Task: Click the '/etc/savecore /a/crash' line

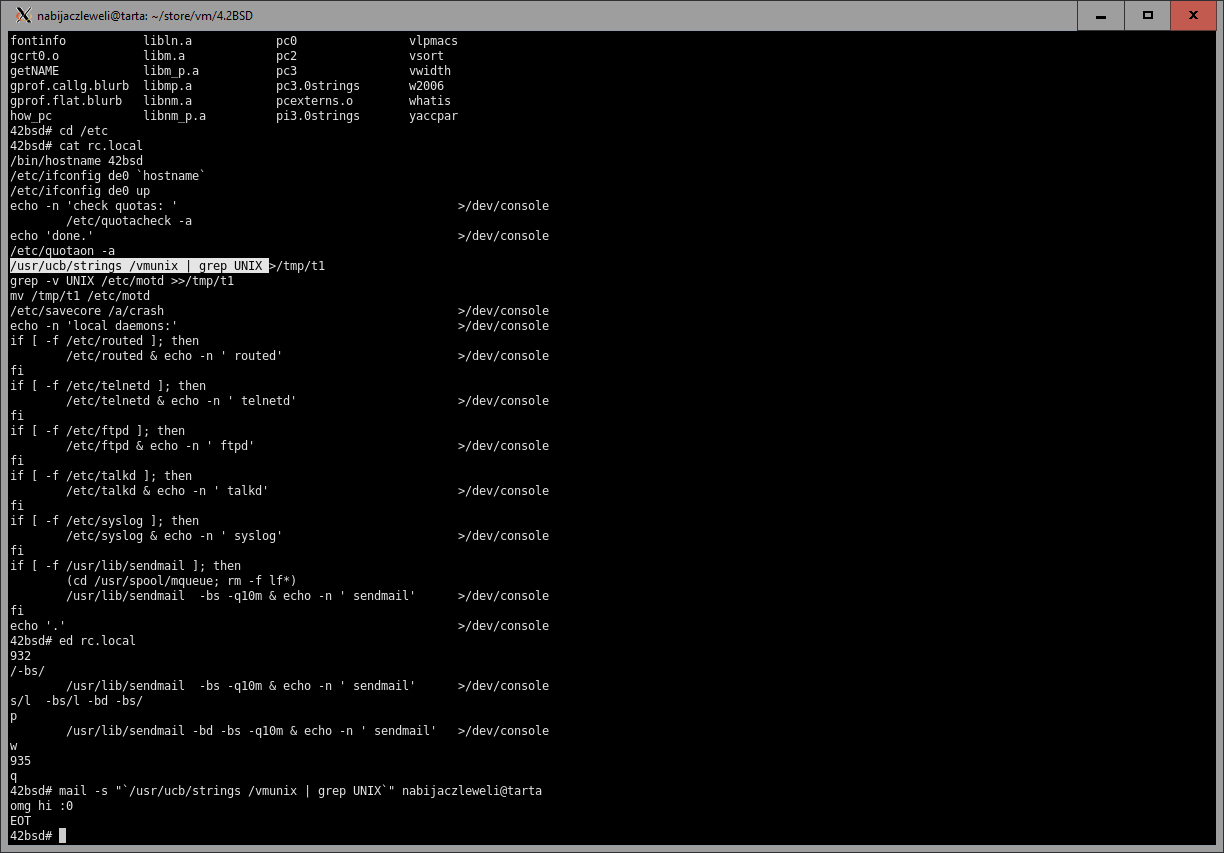Action: coord(86,311)
